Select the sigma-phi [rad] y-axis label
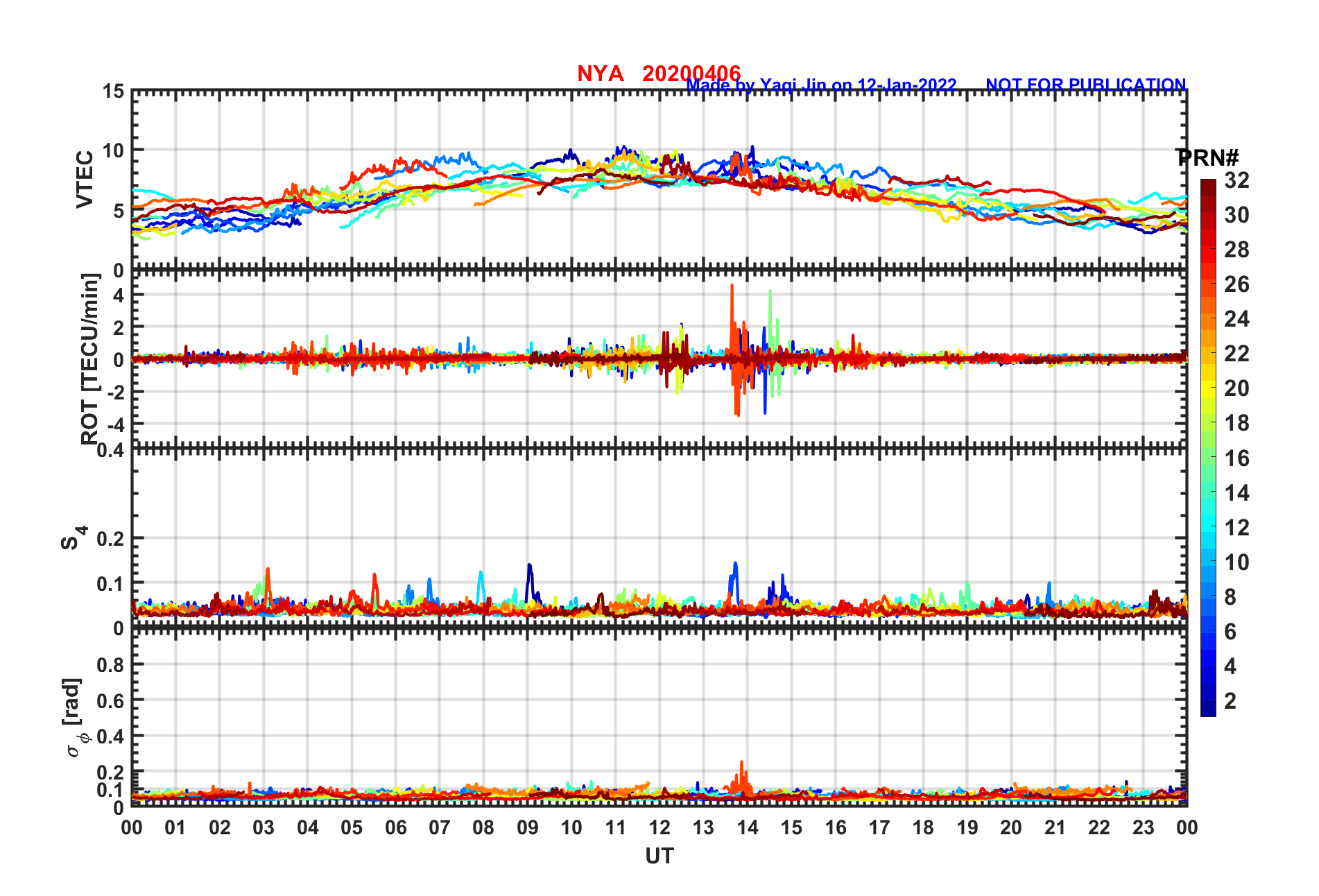 75,718
